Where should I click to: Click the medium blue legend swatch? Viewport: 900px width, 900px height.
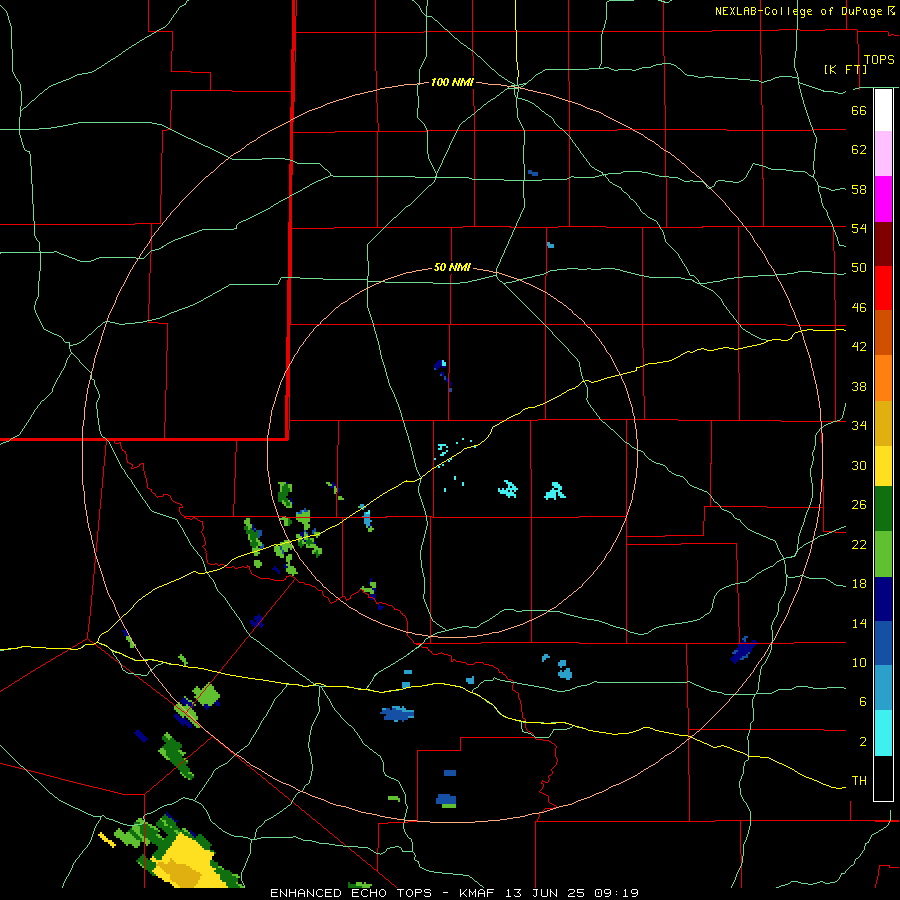click(883, 644)
